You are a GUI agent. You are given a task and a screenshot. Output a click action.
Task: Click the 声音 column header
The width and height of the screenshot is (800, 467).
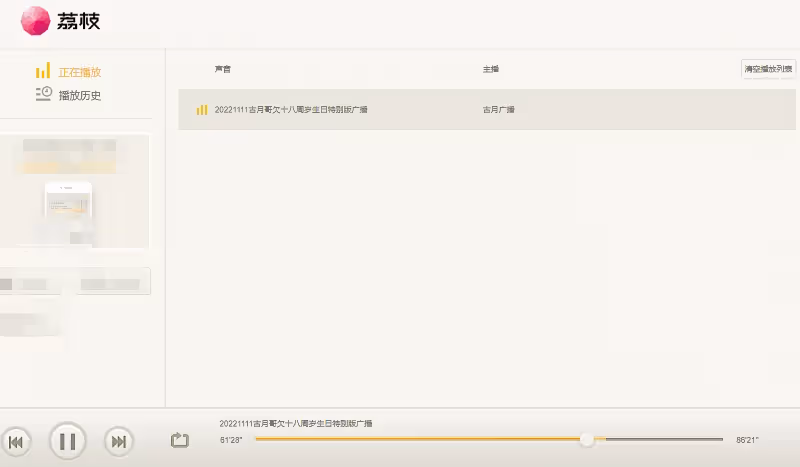[x=222, y=69]
